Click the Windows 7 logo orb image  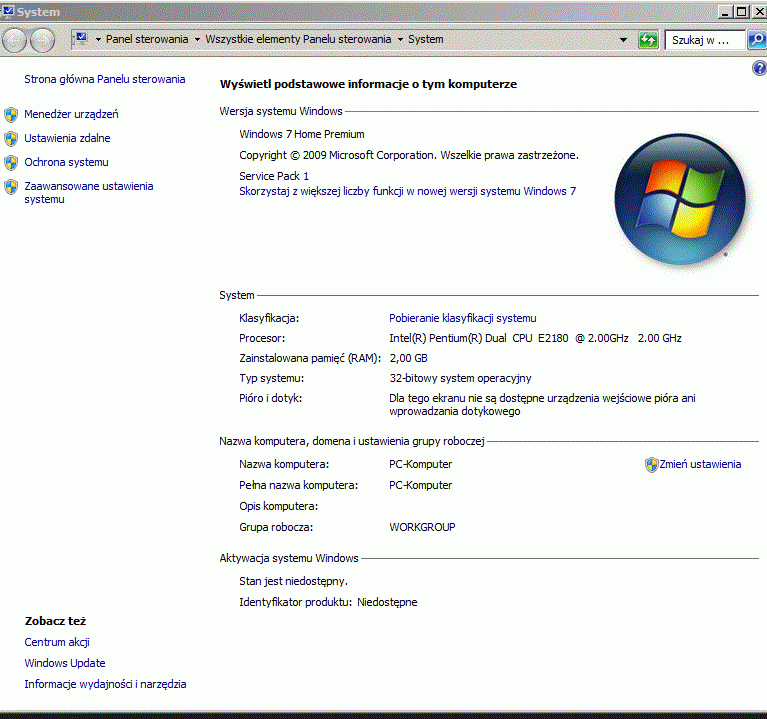pyautogui.click(x=680, y=200)
